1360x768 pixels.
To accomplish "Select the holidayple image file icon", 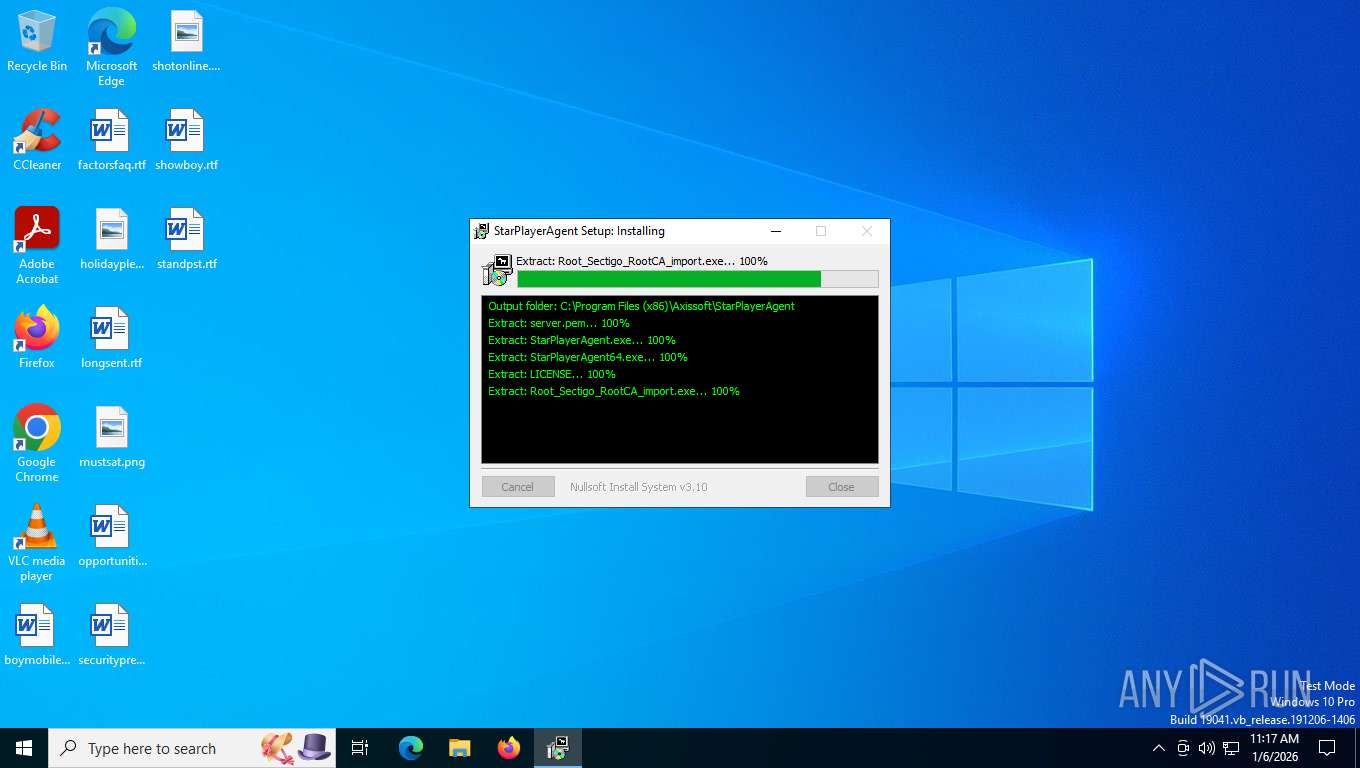I will (111, 239).
